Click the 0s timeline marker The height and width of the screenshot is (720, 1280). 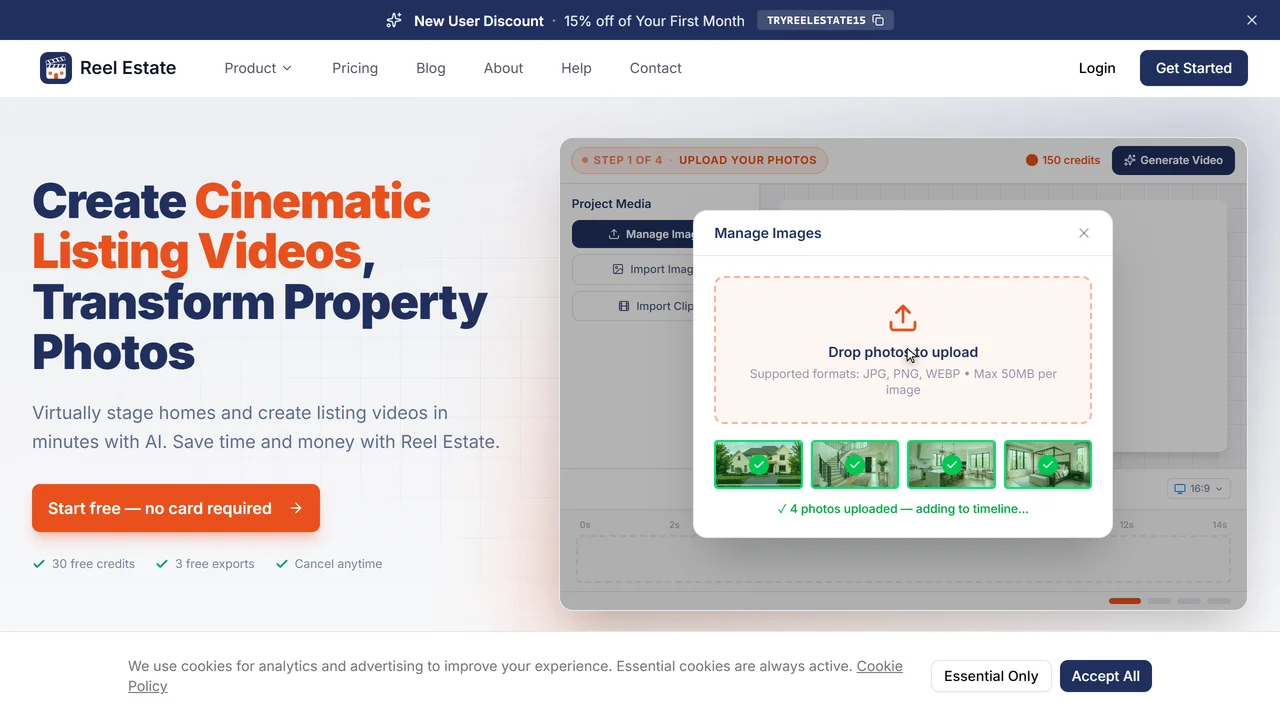coord(585,525)
